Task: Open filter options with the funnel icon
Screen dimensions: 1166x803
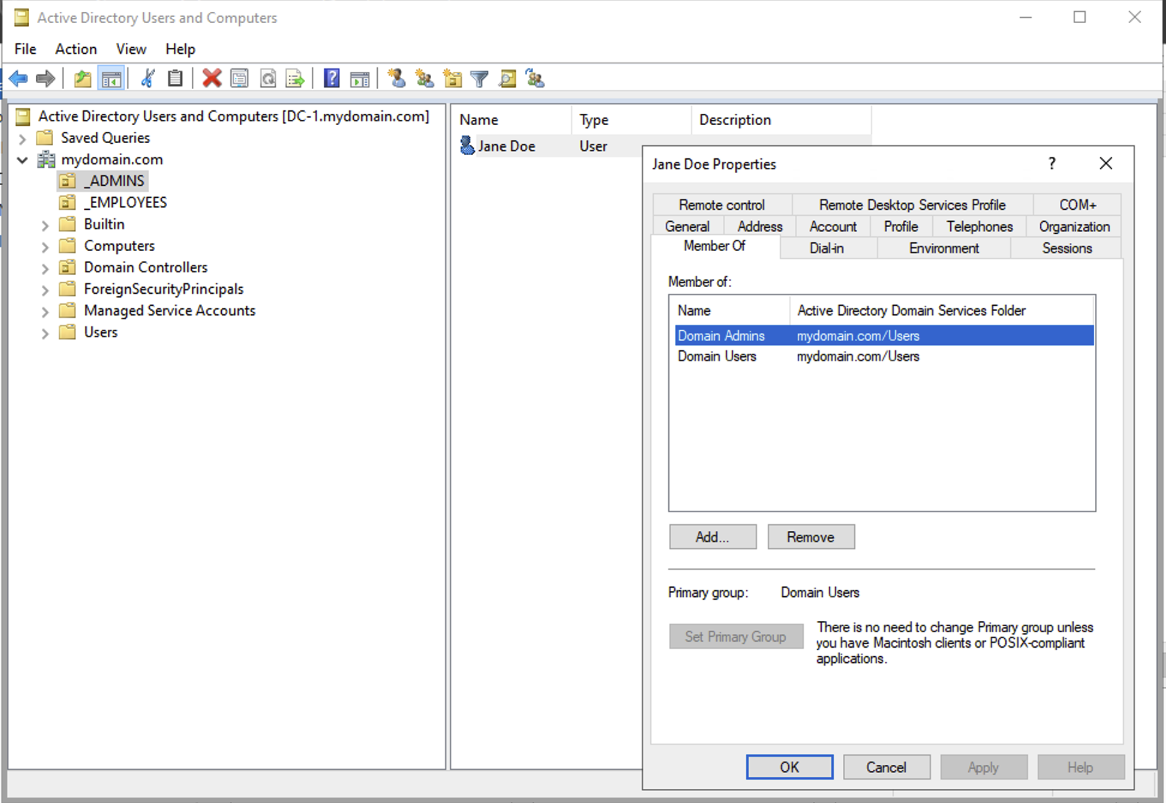Action: [x=480, y=78]
